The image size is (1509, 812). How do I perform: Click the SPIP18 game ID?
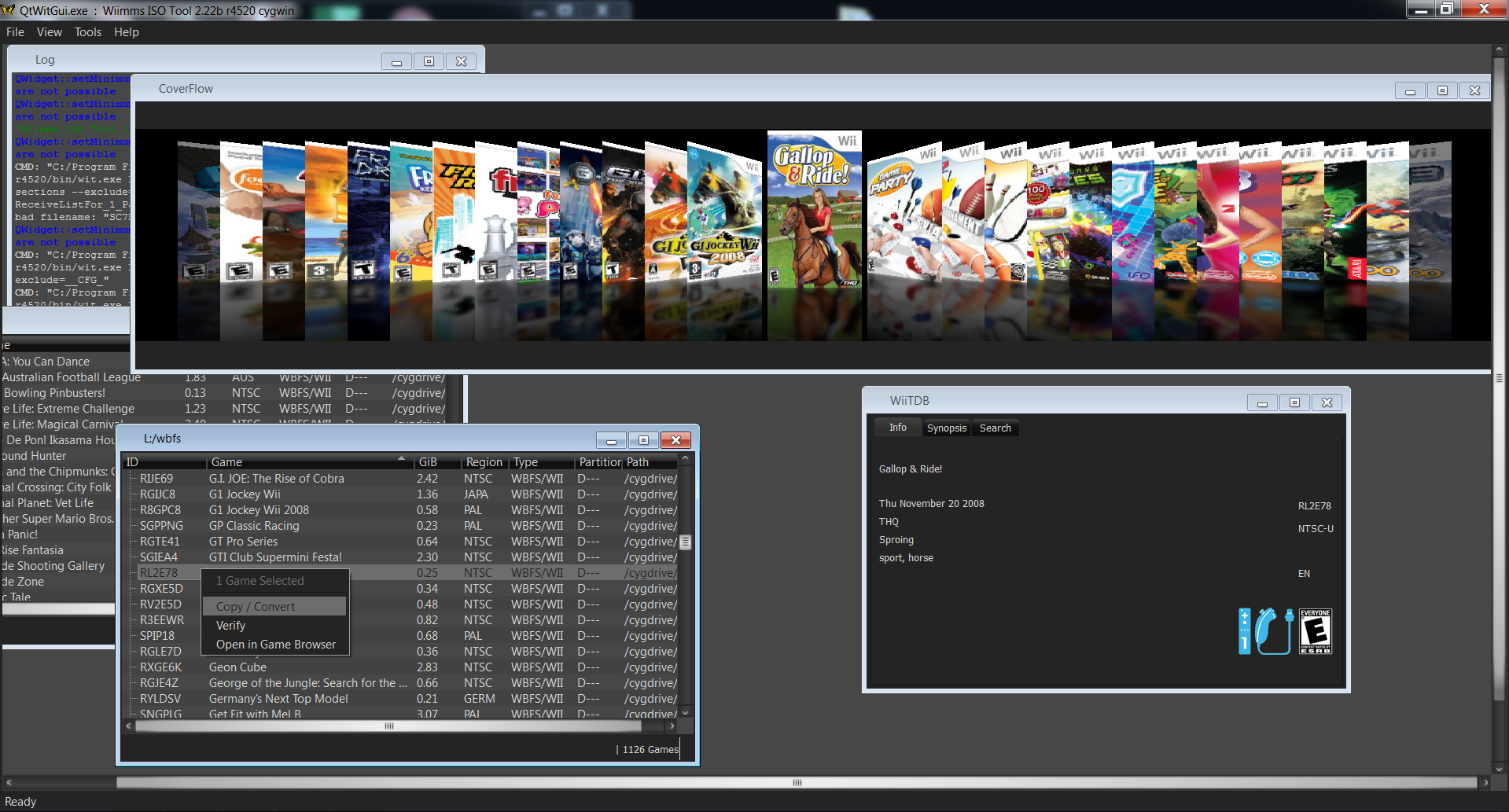tap(157, 636)
